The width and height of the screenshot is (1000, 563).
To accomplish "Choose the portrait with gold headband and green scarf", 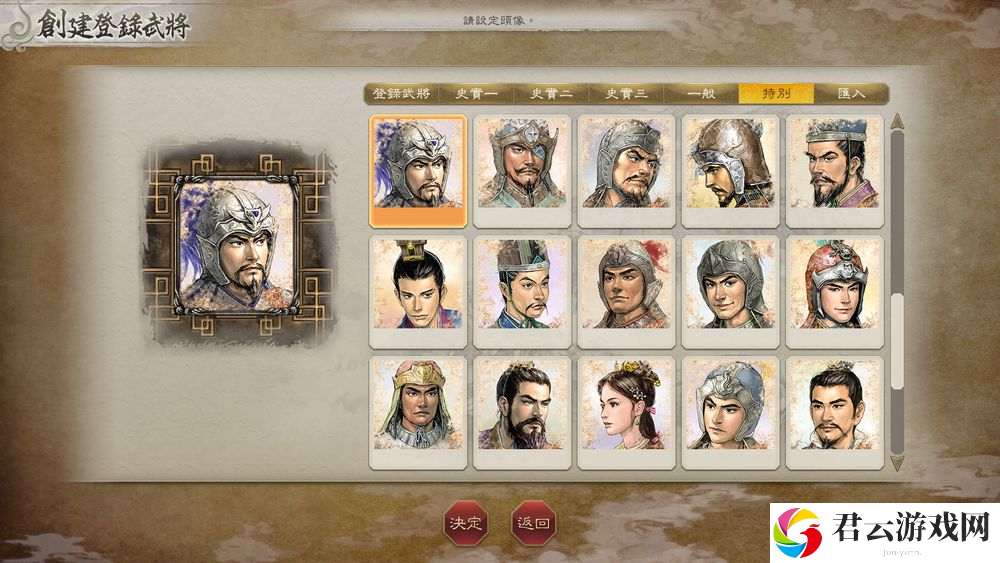I will pos(418,413).
